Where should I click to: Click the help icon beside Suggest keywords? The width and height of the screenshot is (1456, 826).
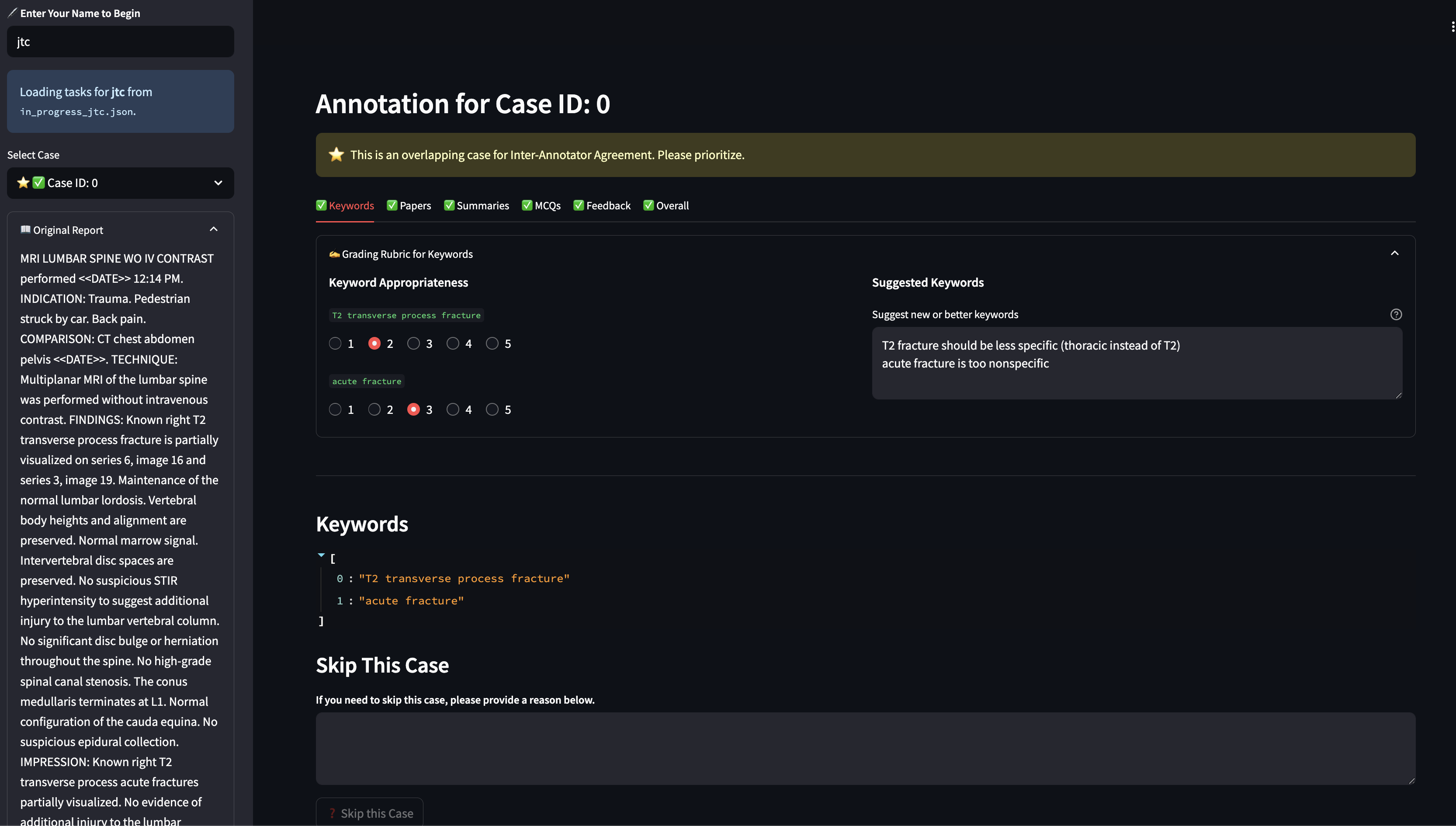(x=1396, y=314)
